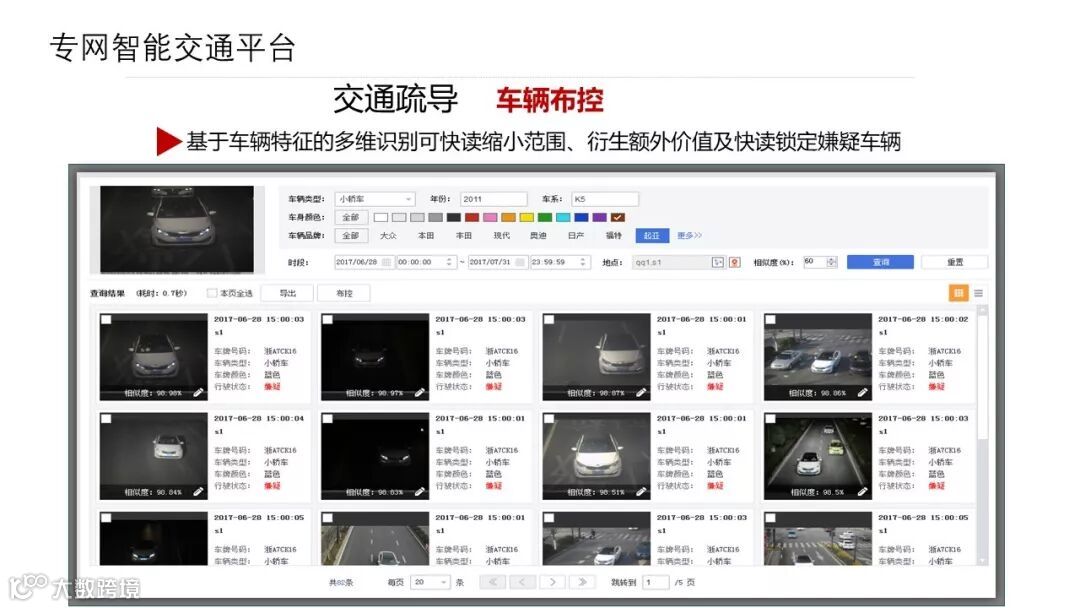Click the 导出 export button
Viewport: 1080px width, 608px height.
point(288,293)
